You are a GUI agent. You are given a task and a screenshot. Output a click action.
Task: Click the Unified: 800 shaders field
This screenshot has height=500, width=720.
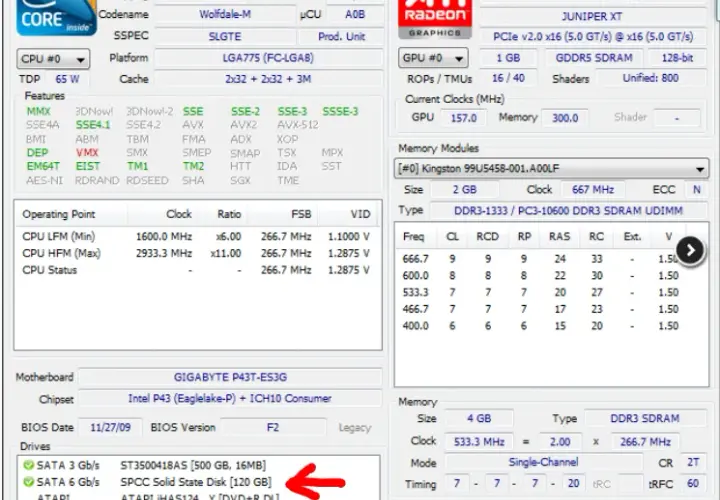tap(651, 78)
